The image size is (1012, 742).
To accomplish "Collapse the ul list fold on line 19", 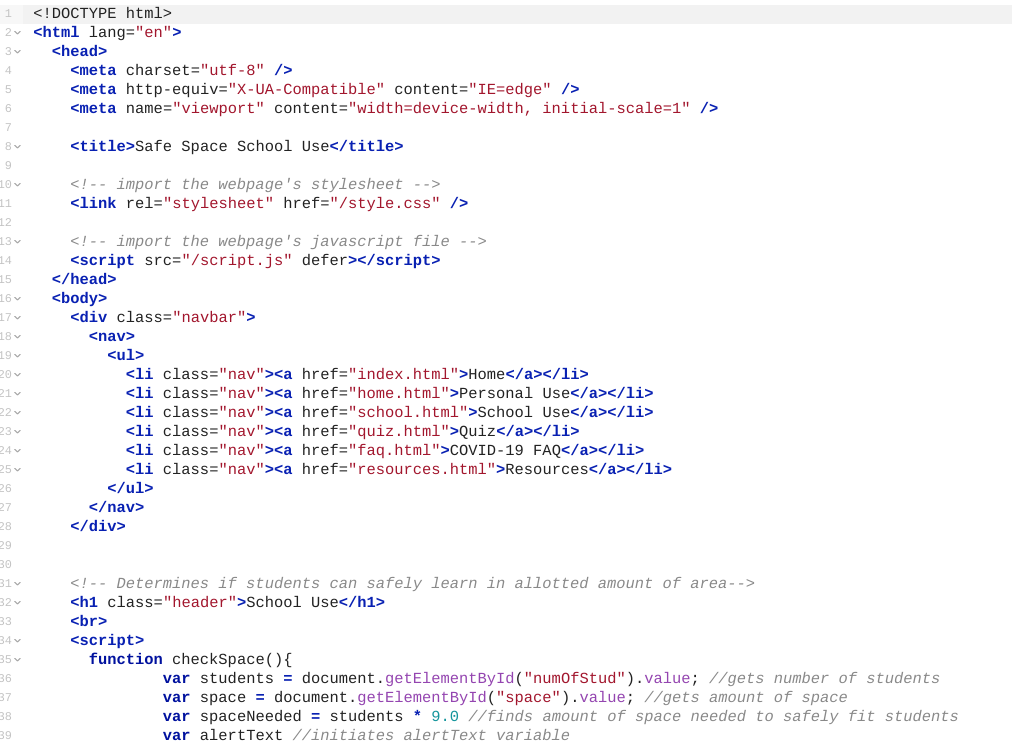I will click(17, 356).
